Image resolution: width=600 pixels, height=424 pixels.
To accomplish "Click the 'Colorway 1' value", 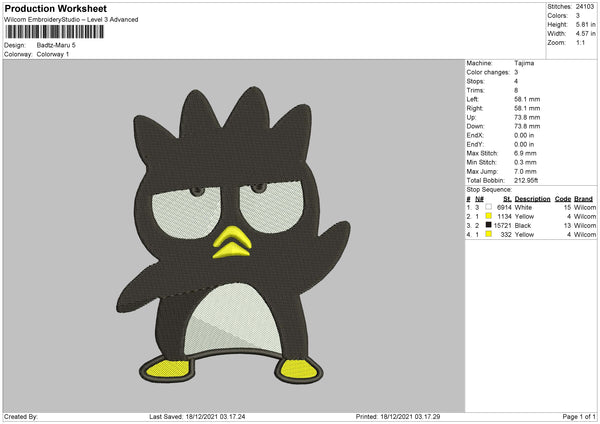I will 53,54.
